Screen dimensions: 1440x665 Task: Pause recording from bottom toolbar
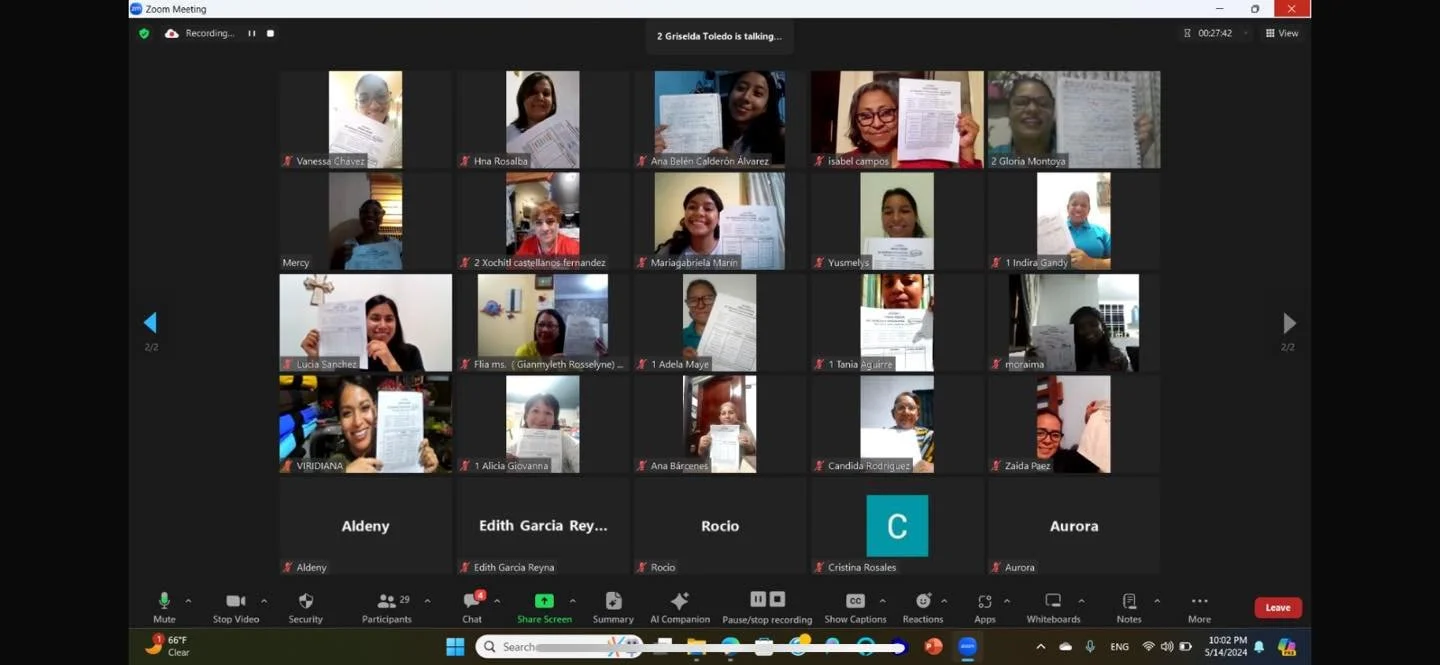[x=758, y=599]
